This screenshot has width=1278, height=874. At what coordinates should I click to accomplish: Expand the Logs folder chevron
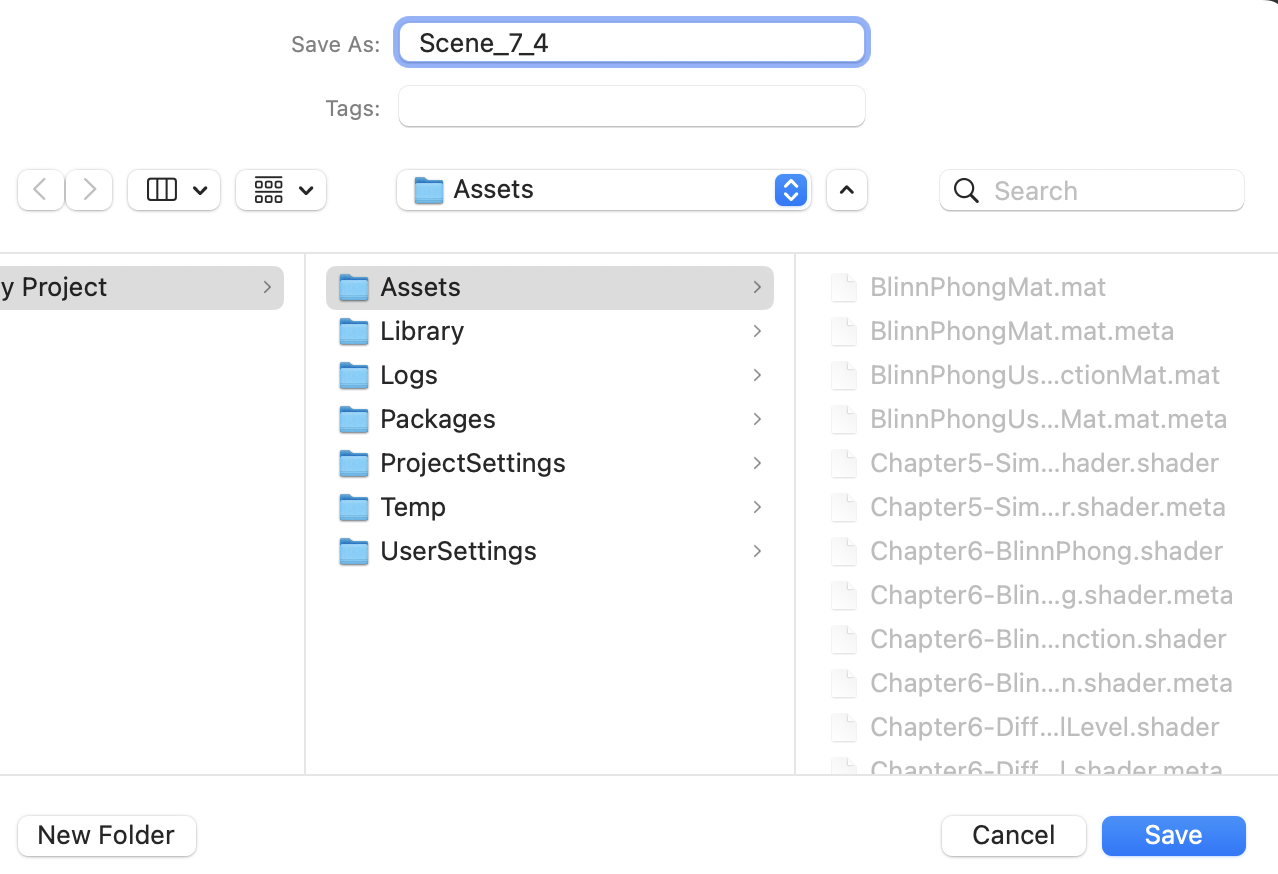point(757,375)
